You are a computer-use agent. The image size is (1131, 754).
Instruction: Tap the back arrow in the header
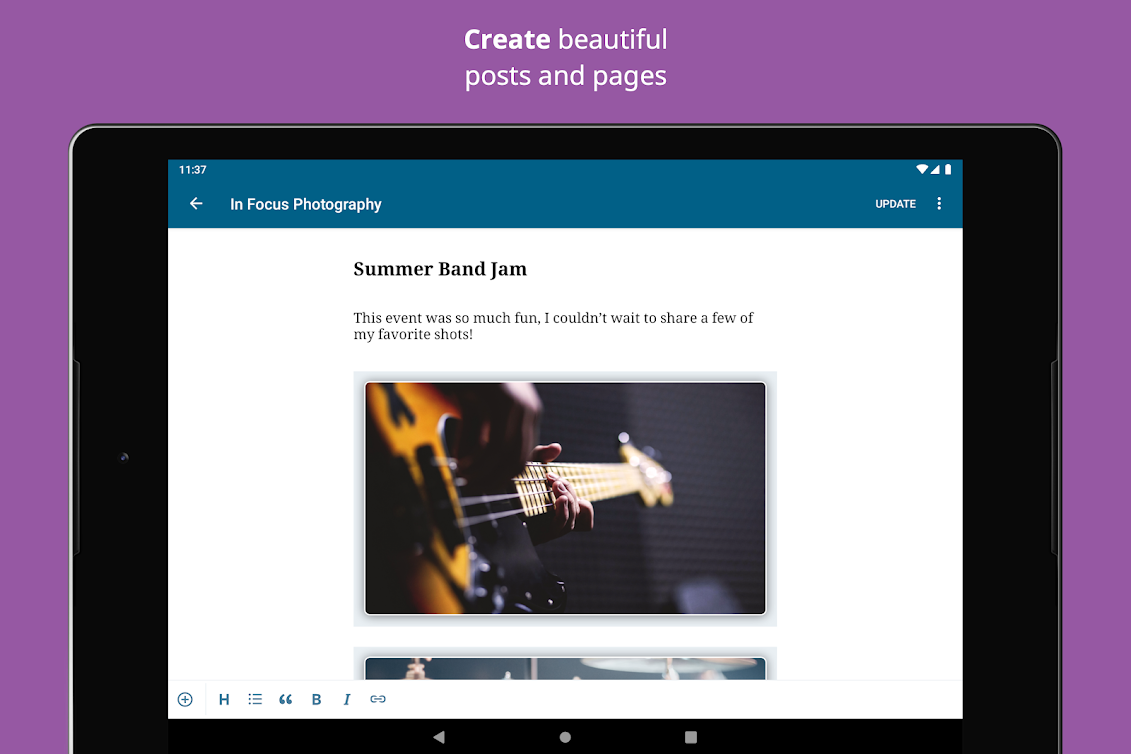click(x=196, y=204)
